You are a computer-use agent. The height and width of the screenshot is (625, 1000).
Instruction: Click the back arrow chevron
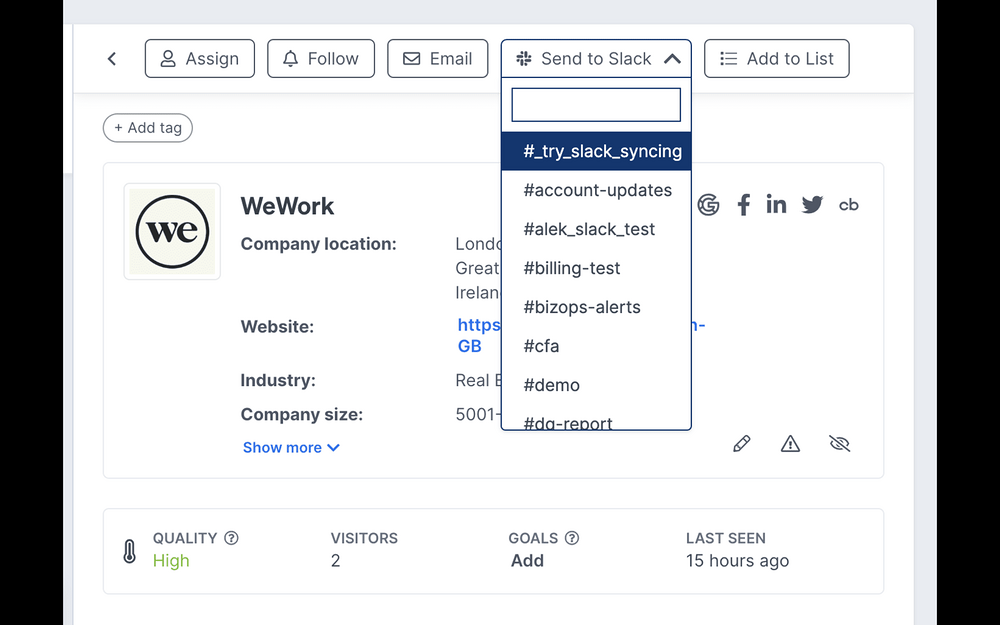click(112, 59)
